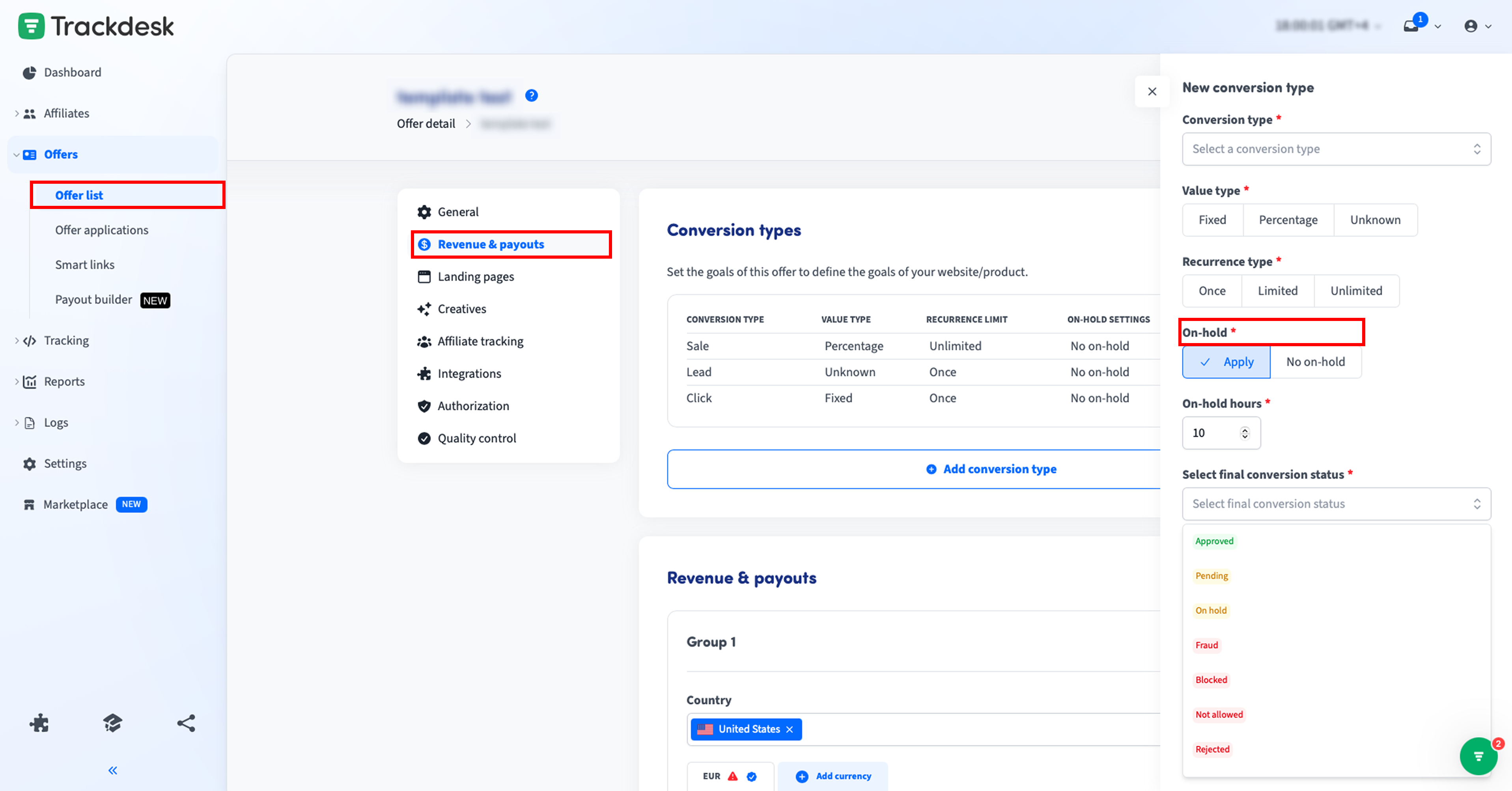Click the Offers card icon
The width and height of the screenshot is (1512, 791).
pyautogui.click(x=29, y=154)
